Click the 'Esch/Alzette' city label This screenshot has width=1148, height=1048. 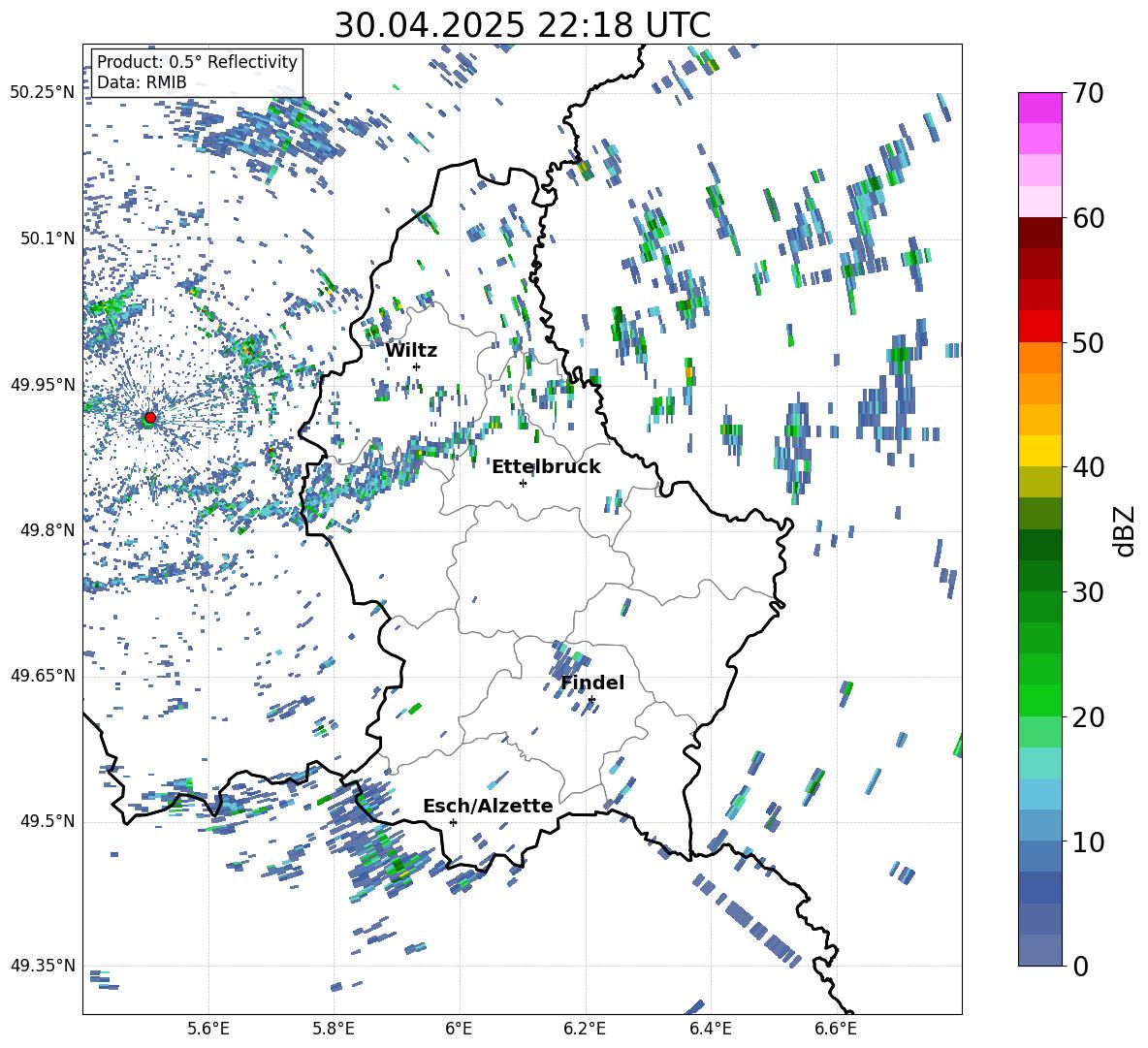(488, 806)
